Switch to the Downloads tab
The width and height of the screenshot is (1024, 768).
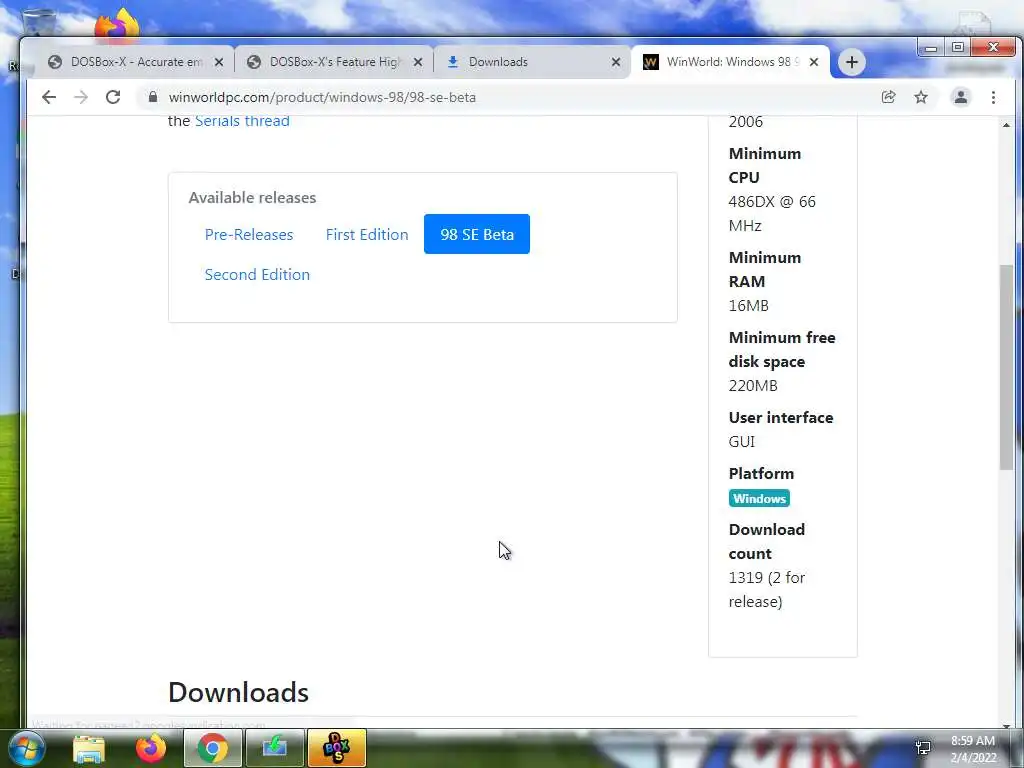coord(532,62)
